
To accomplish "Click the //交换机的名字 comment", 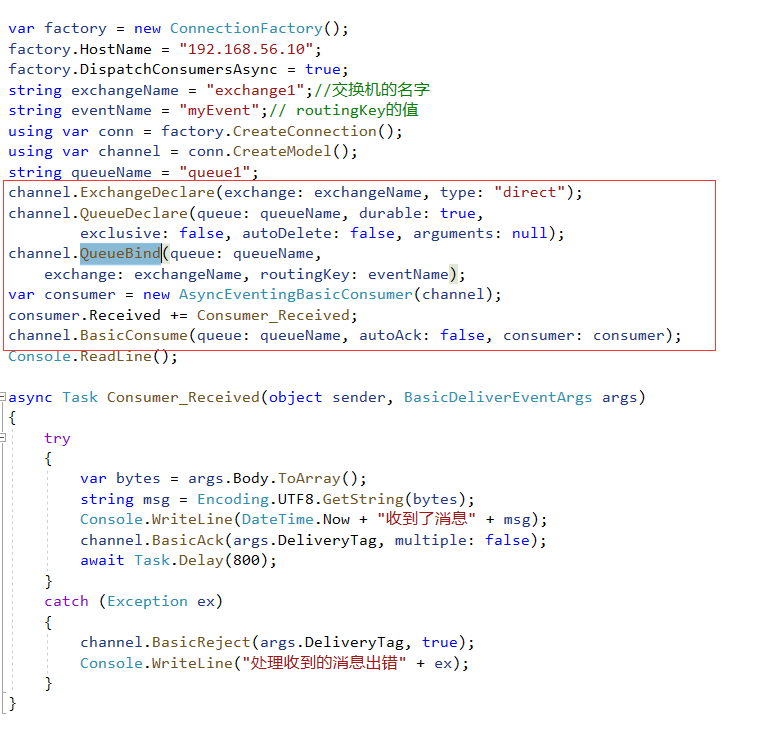I will click(372, 90).
